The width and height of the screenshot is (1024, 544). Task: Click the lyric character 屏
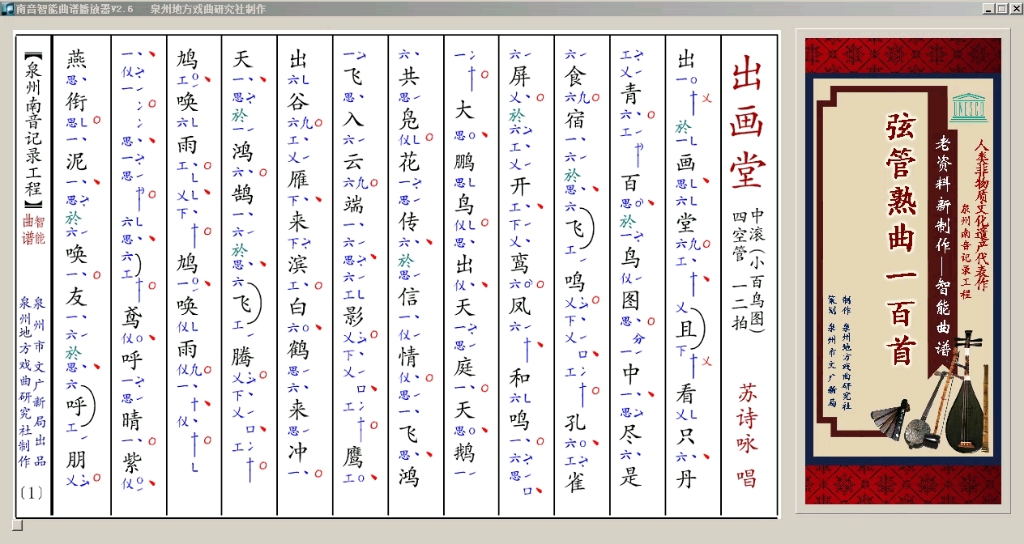(520, 76)
